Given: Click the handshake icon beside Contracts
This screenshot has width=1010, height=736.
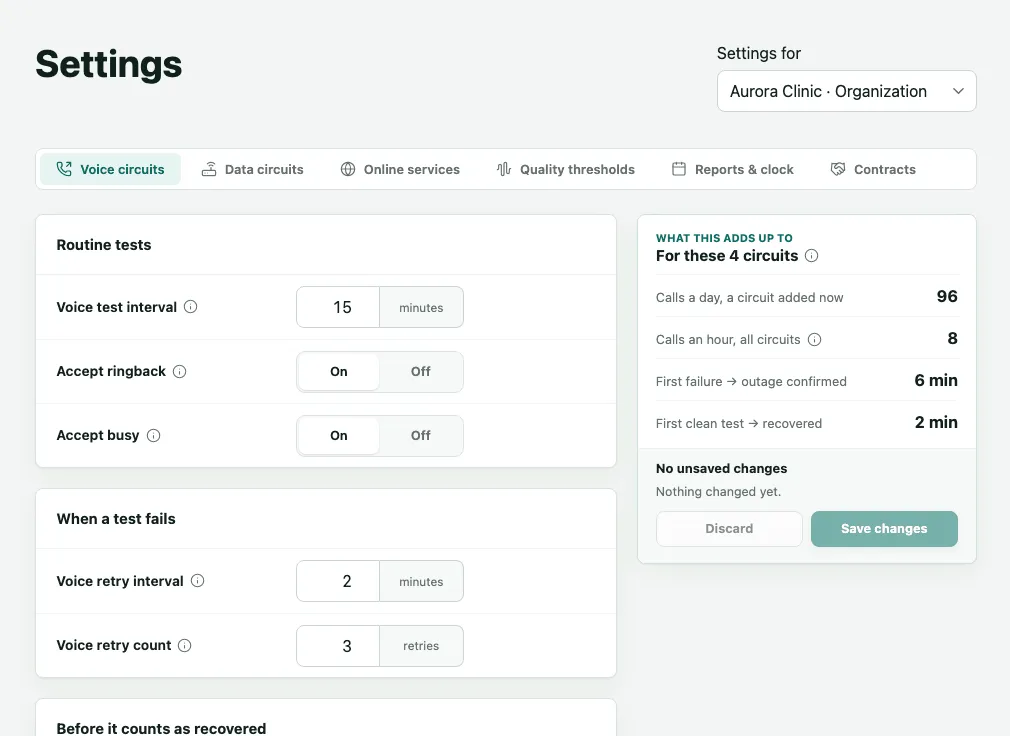Looking at the screenshot, I should [x=838, y=169].
